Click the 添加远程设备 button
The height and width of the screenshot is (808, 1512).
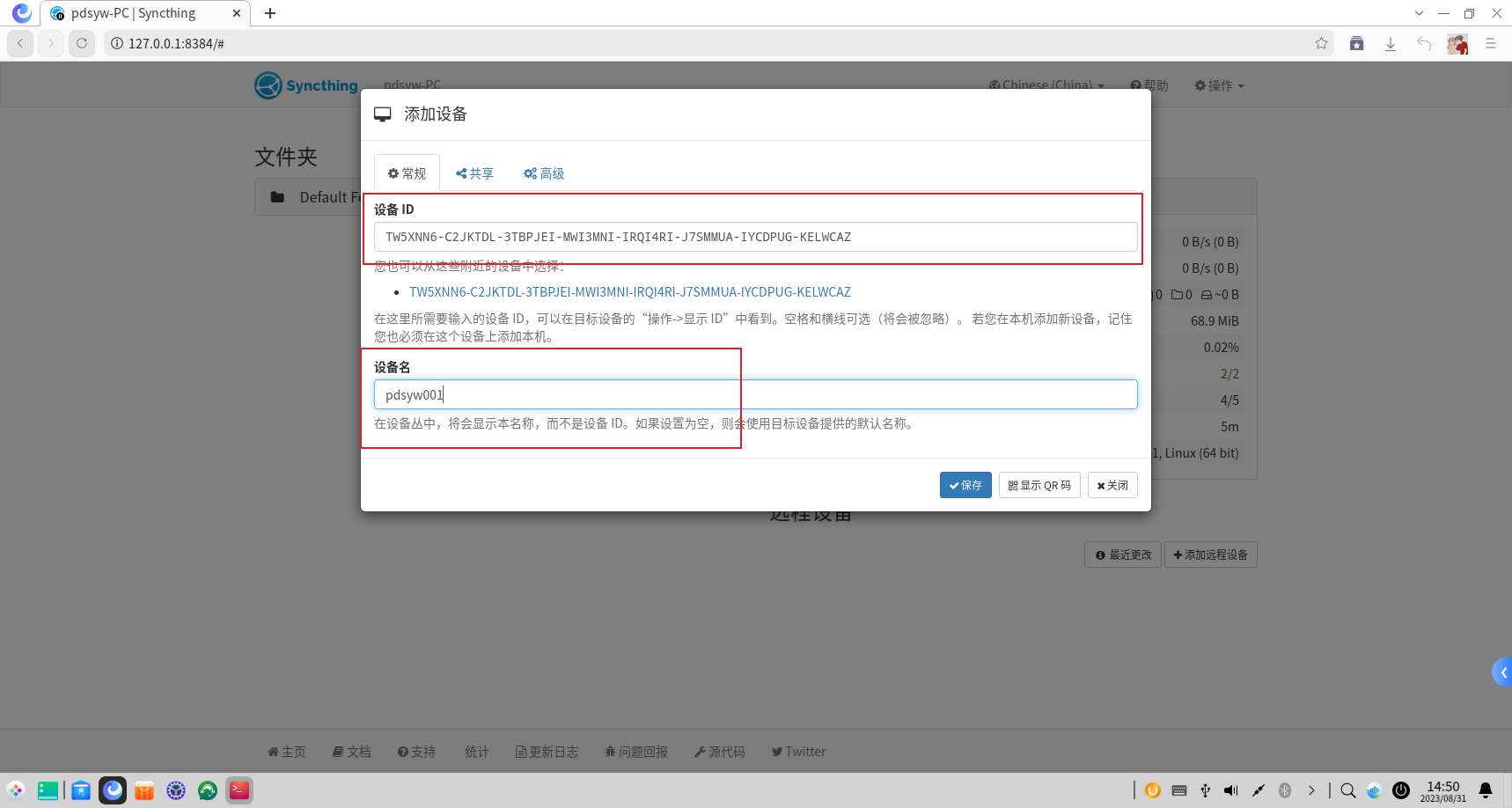click(1210, 555)
